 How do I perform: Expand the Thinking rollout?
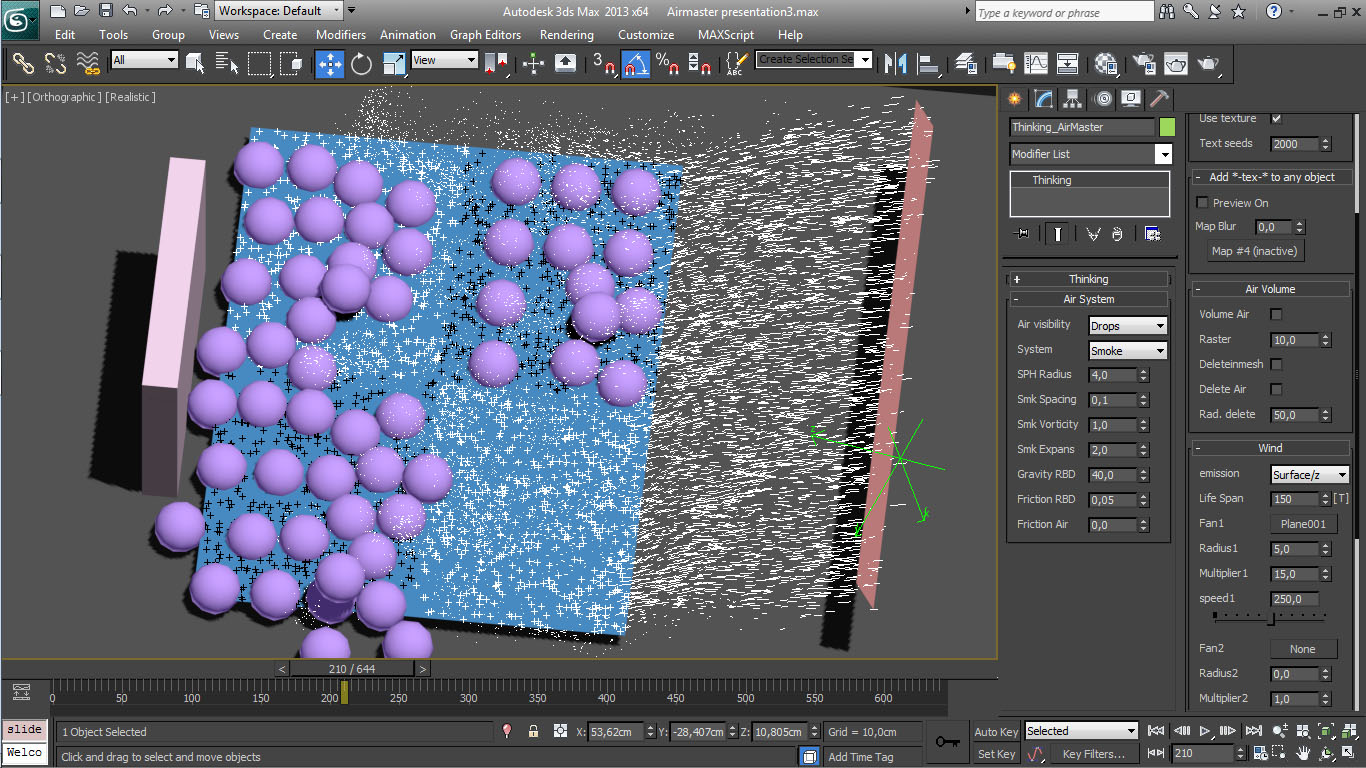(x=1088, y=279)
